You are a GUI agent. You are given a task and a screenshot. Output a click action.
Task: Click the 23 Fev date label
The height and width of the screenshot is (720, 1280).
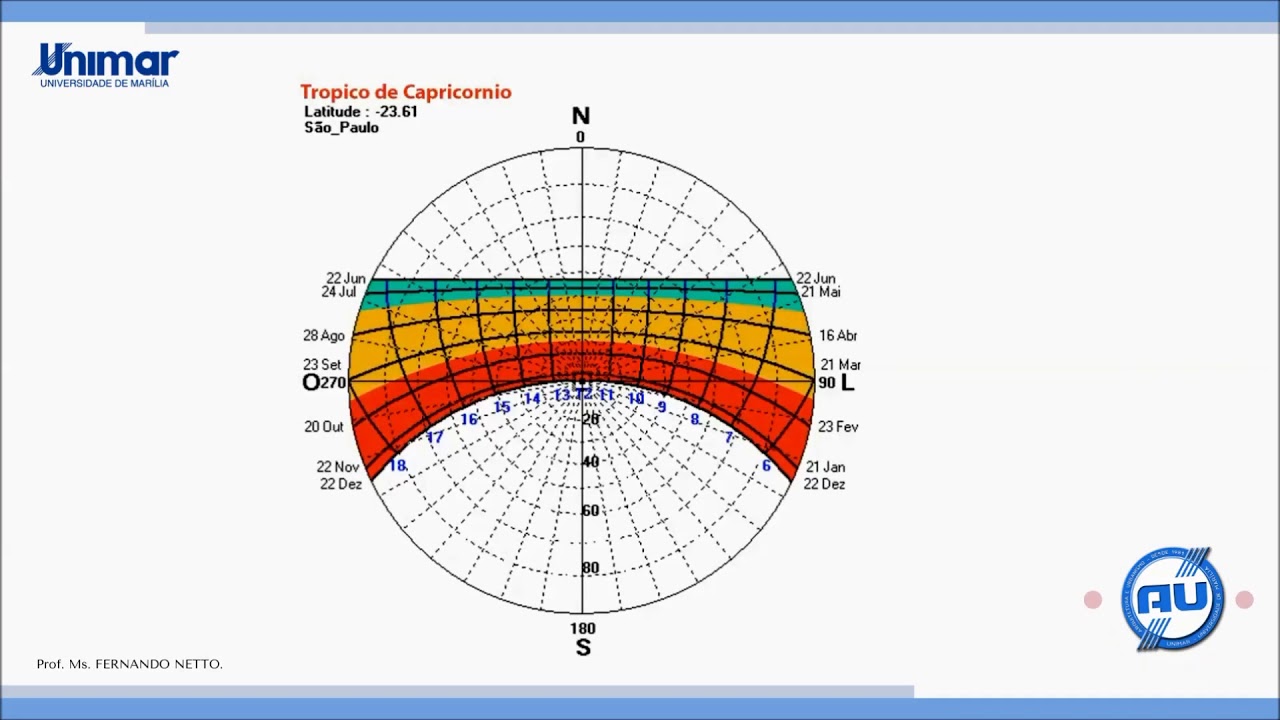[x=838, y=427]
